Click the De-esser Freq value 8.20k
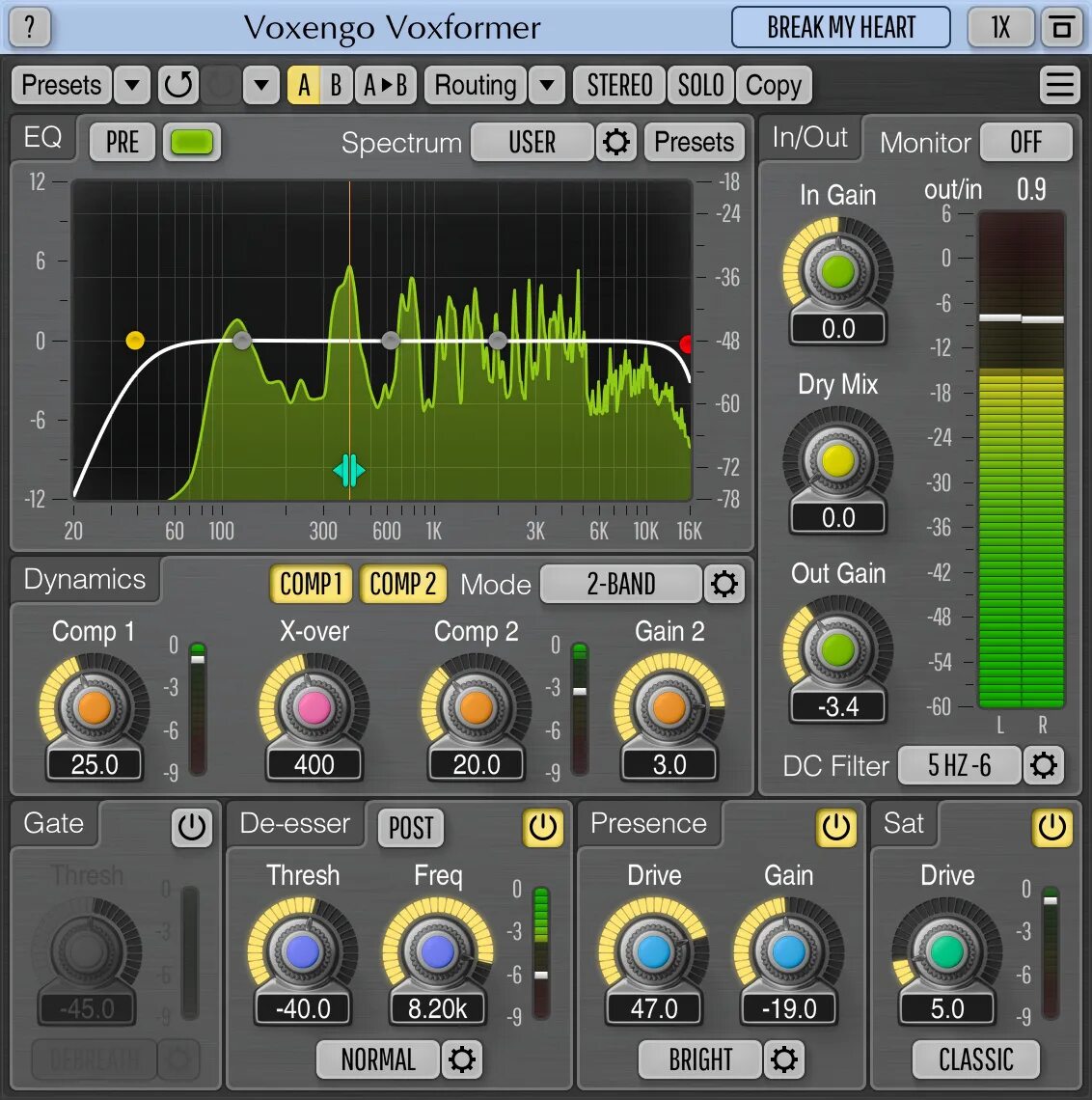This screenshot has width=1092, height=1100. [x=437, y=1008]
